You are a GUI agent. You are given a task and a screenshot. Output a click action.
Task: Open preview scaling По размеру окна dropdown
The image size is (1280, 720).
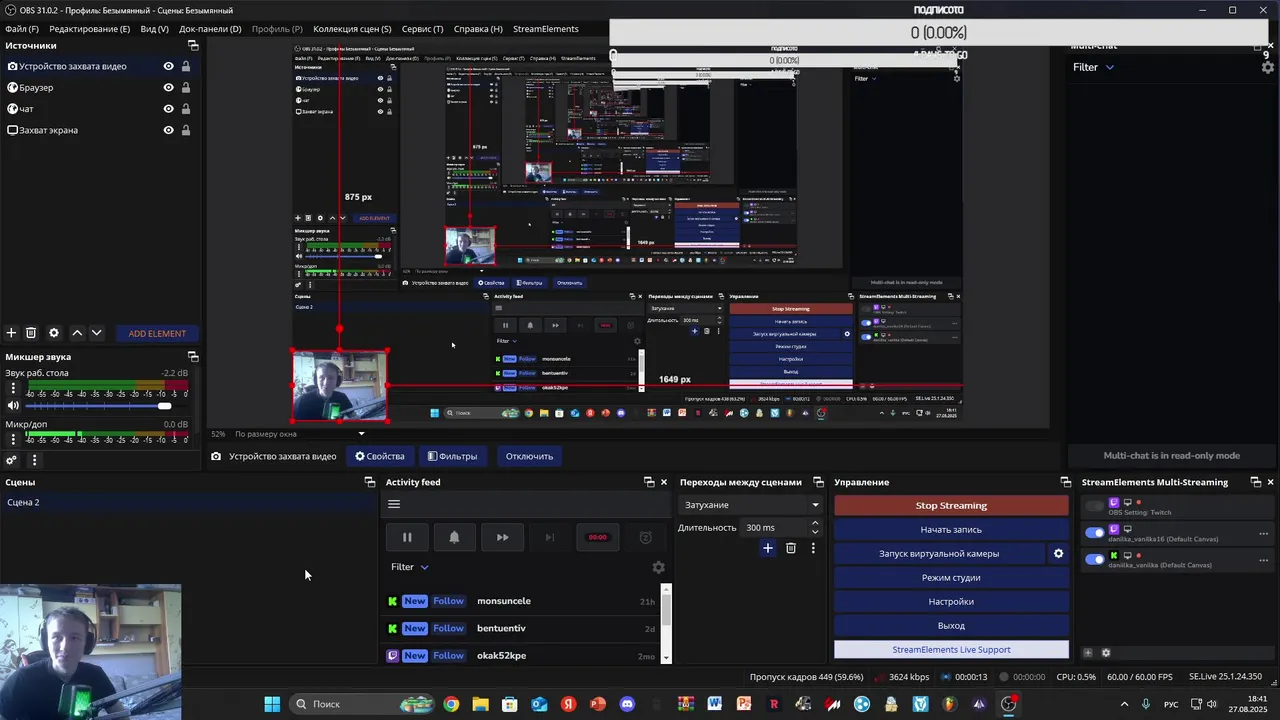299,434
